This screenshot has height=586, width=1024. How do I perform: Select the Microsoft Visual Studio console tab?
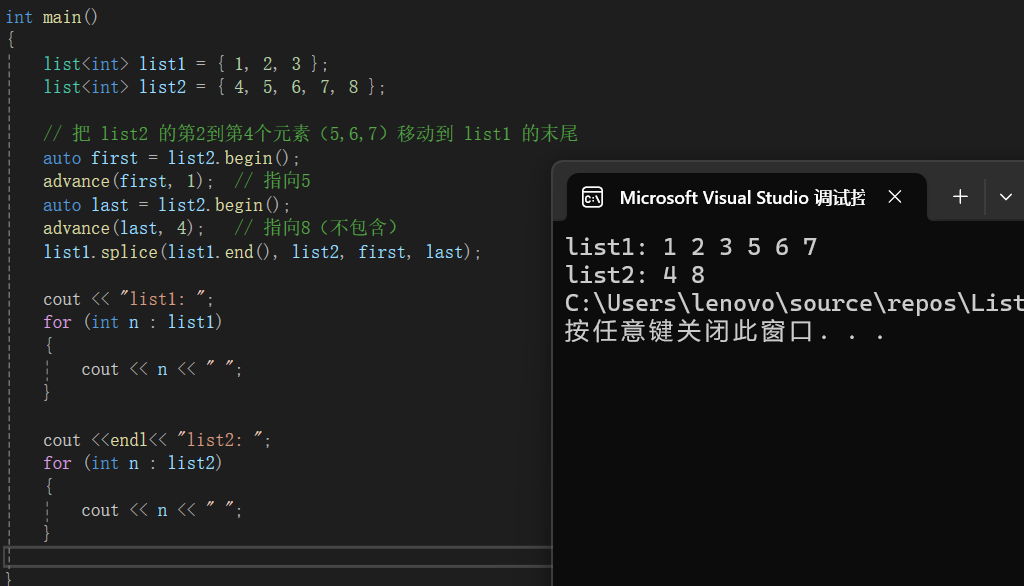point(746,197)
